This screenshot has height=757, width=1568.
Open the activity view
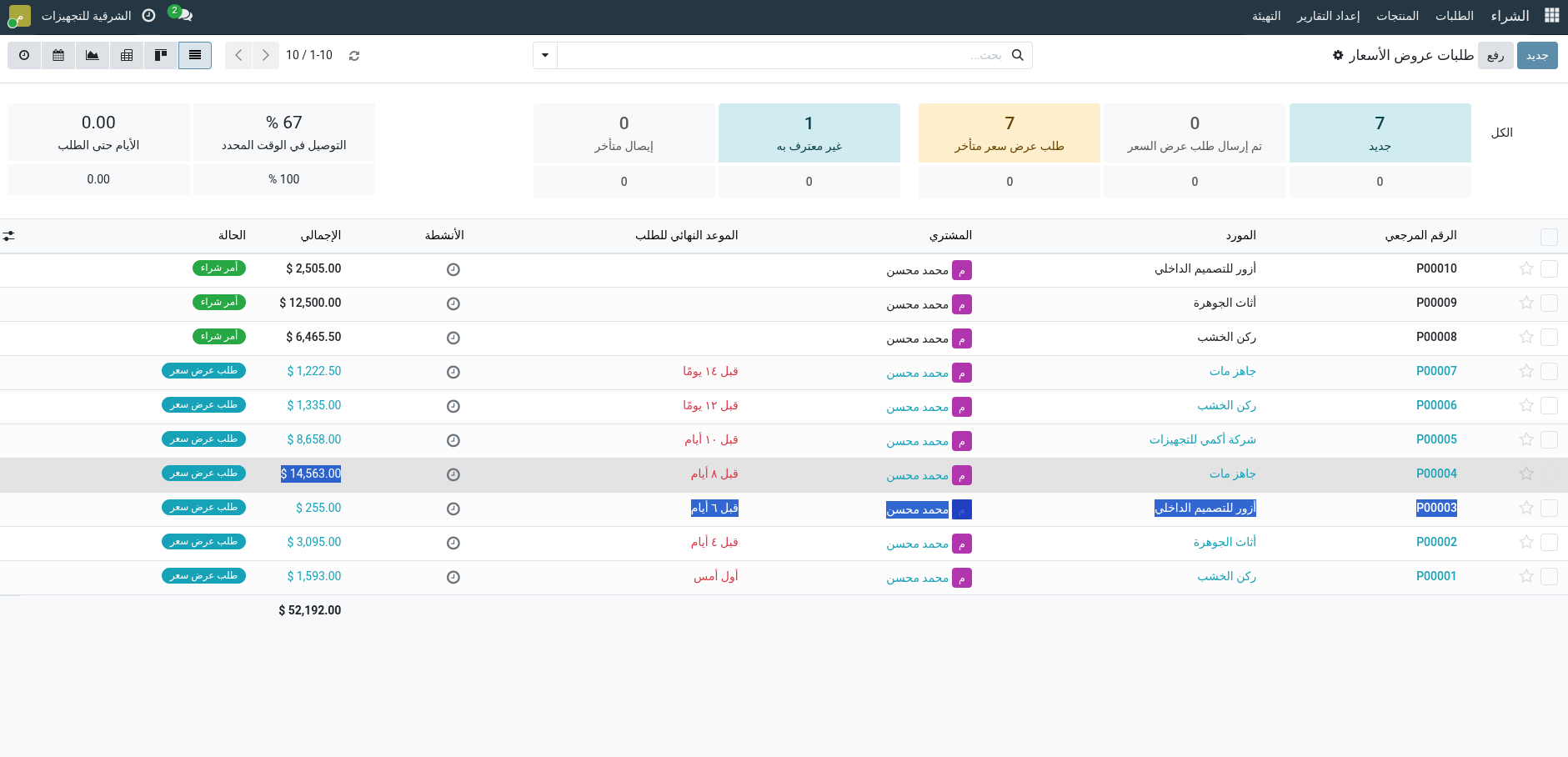tap(24, 55)
